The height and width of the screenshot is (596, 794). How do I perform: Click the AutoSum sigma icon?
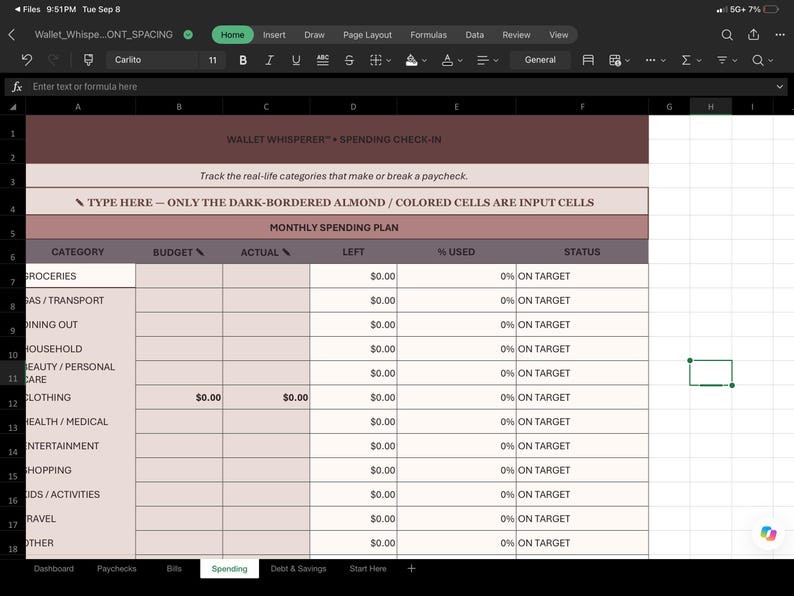(x=686, y=60)
